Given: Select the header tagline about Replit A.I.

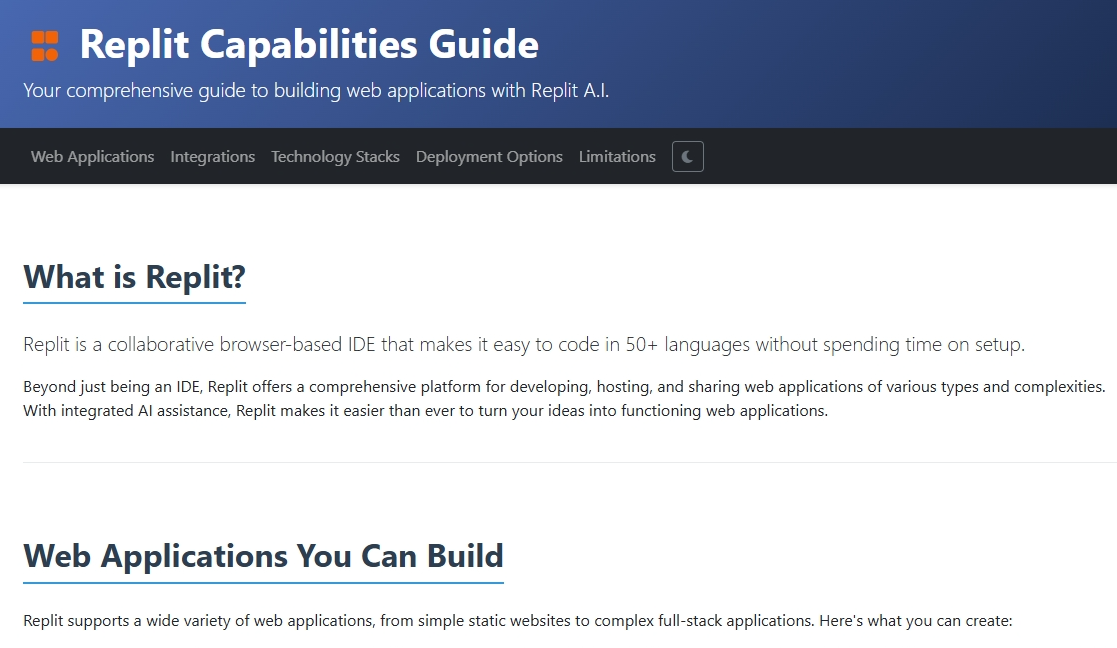Looking at the screenshot, I should [x=316, y=90].
